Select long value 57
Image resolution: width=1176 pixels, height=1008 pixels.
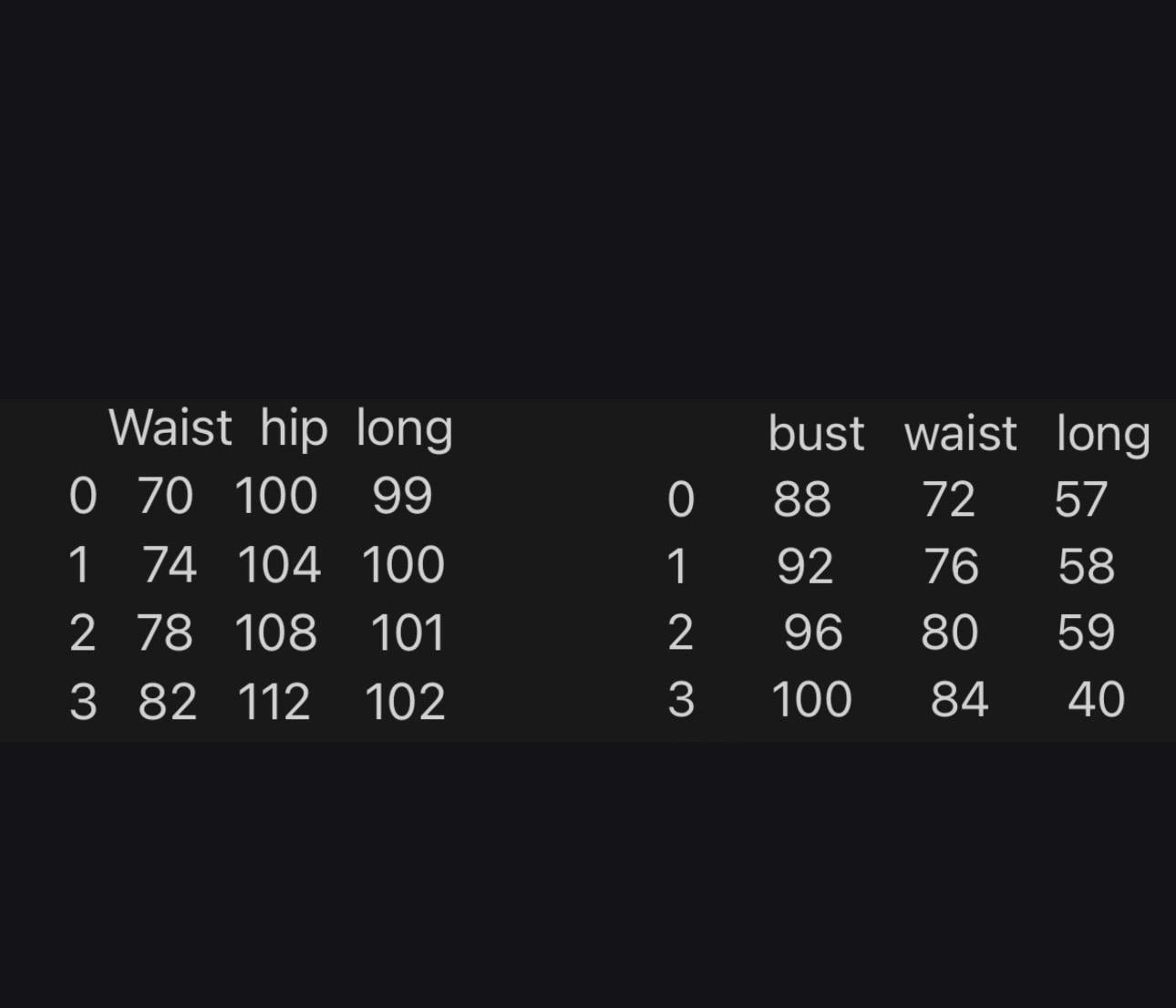[x=1081, y=499]
